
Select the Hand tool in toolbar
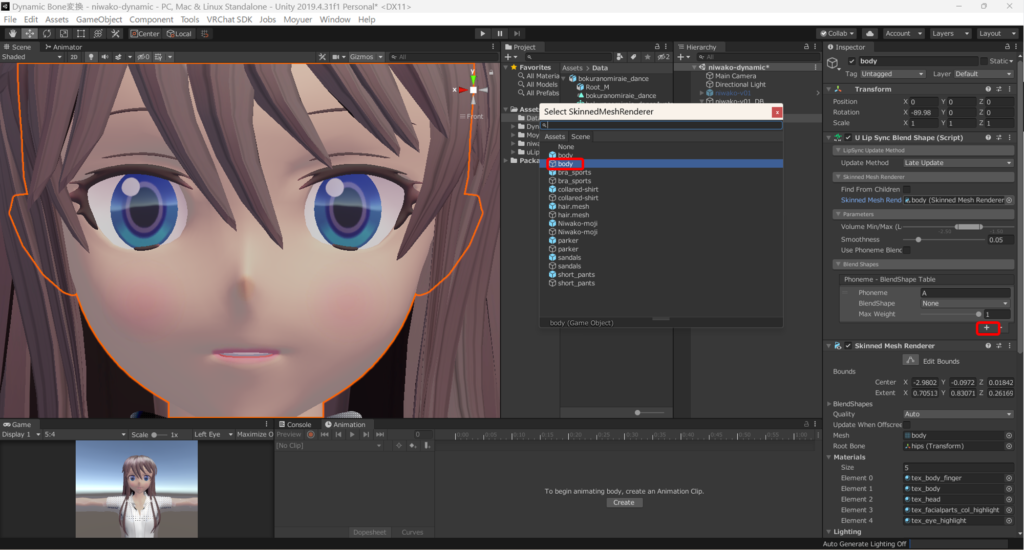12,33
